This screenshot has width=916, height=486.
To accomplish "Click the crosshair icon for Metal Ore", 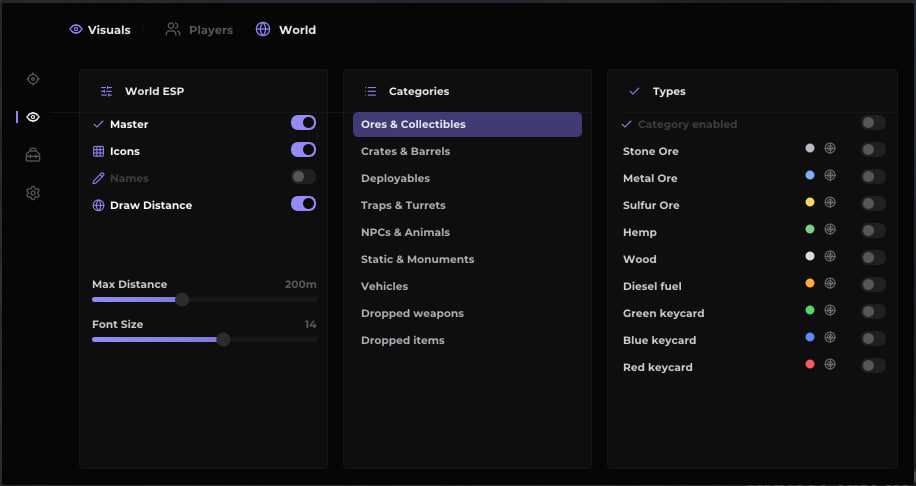I will pyautogui.click(x=830, y=175).
